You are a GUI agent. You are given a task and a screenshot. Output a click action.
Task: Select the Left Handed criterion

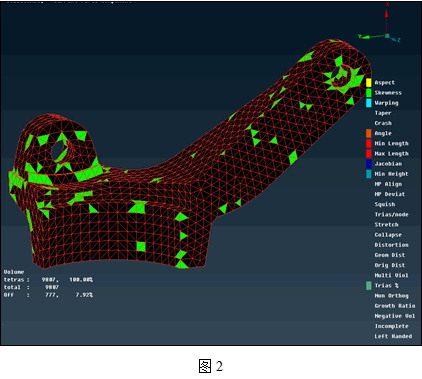(x=393, y=336)
